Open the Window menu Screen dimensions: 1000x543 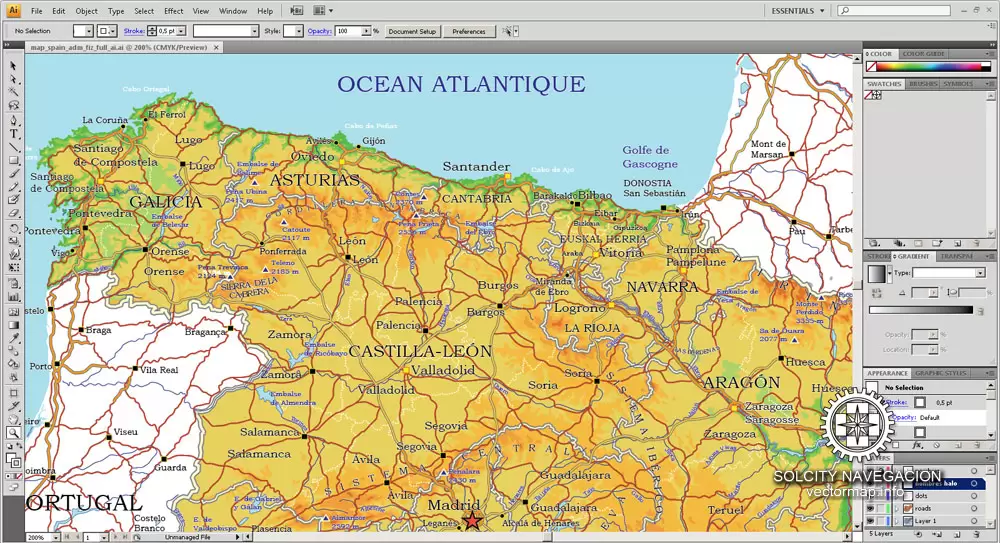click(x=233, y=11)
